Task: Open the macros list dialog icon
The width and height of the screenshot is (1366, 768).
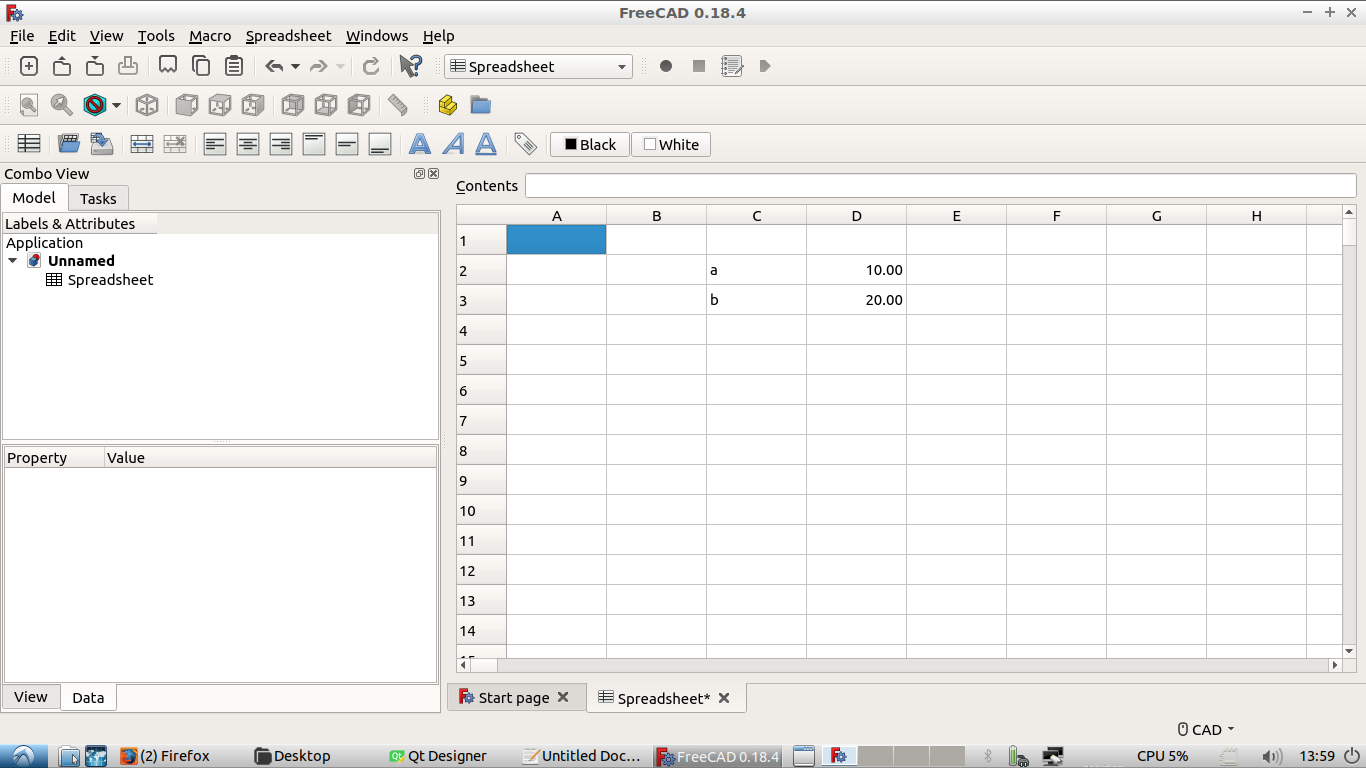Action: click(x=732, y=66)
